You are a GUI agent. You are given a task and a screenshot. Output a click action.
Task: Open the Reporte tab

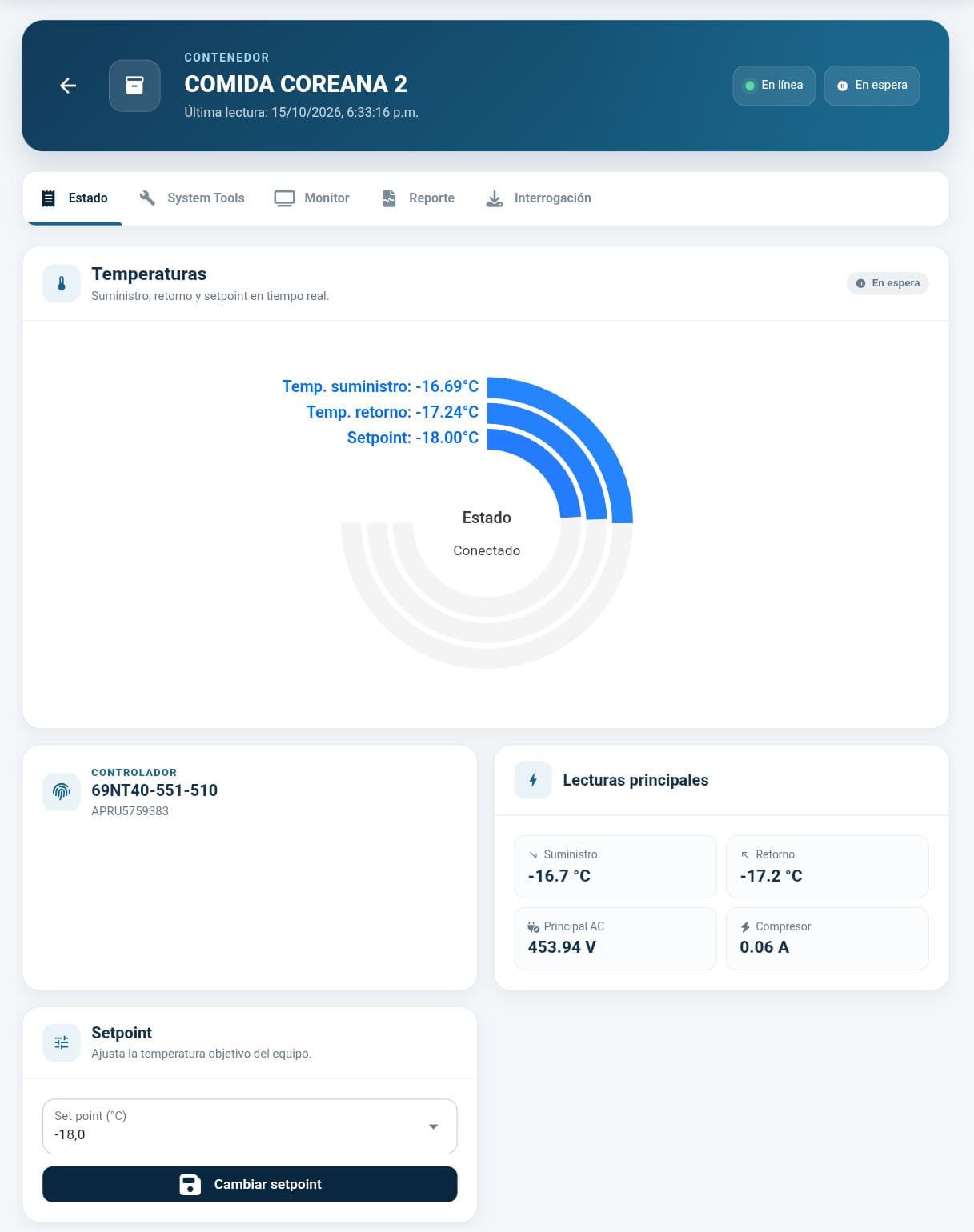[418, 198]
